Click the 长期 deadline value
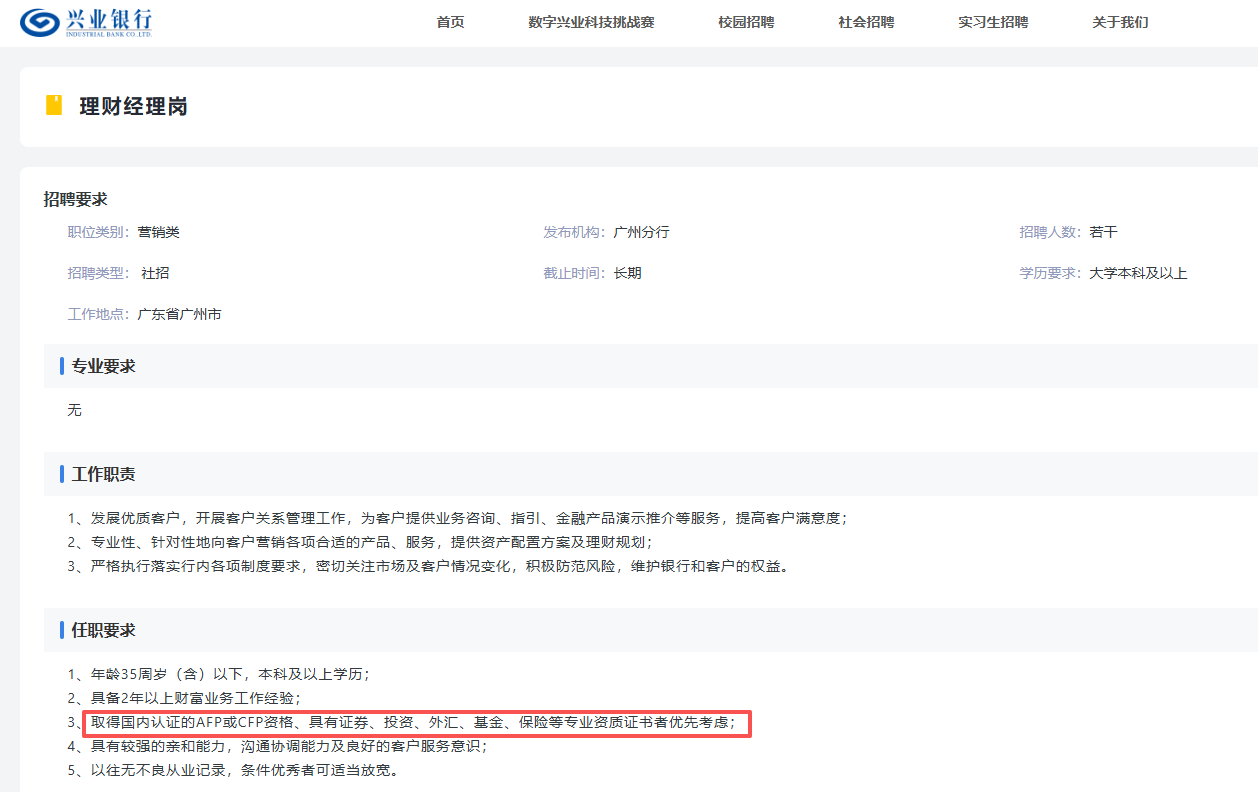This screenshot has height=792, width=1258. coord(627,273)
